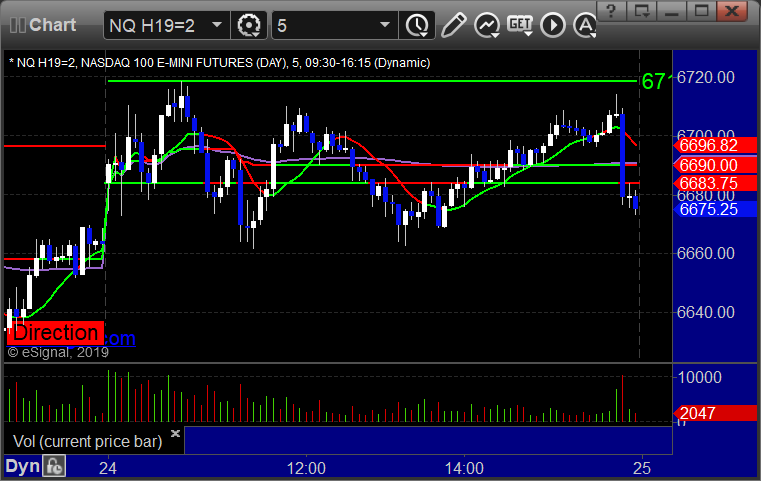Click the Chart title grip handle
This screenshot has width=761, height=481.
[x=18, y=25]
